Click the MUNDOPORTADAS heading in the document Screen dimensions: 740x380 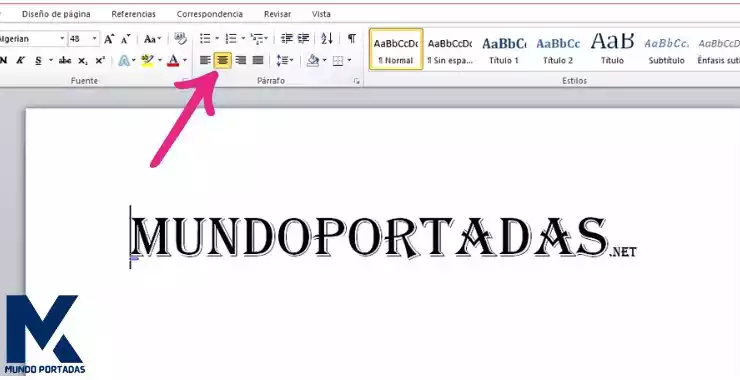(369, 237)
